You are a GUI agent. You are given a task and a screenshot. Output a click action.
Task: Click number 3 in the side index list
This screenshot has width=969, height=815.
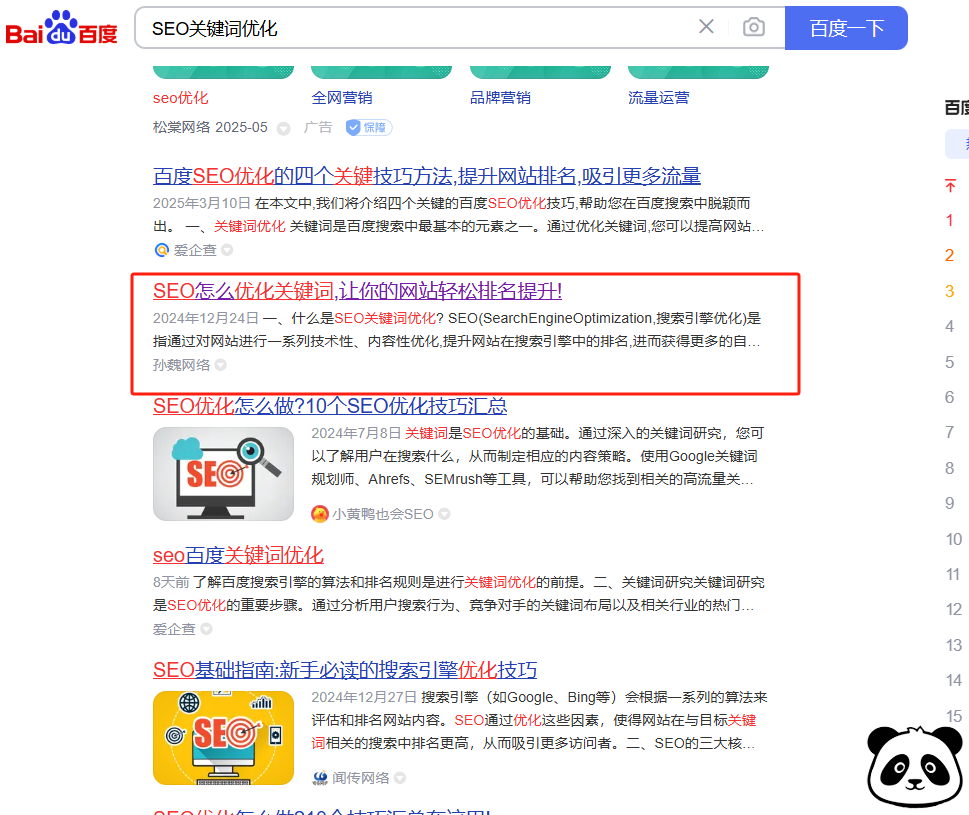pos(950,291)
